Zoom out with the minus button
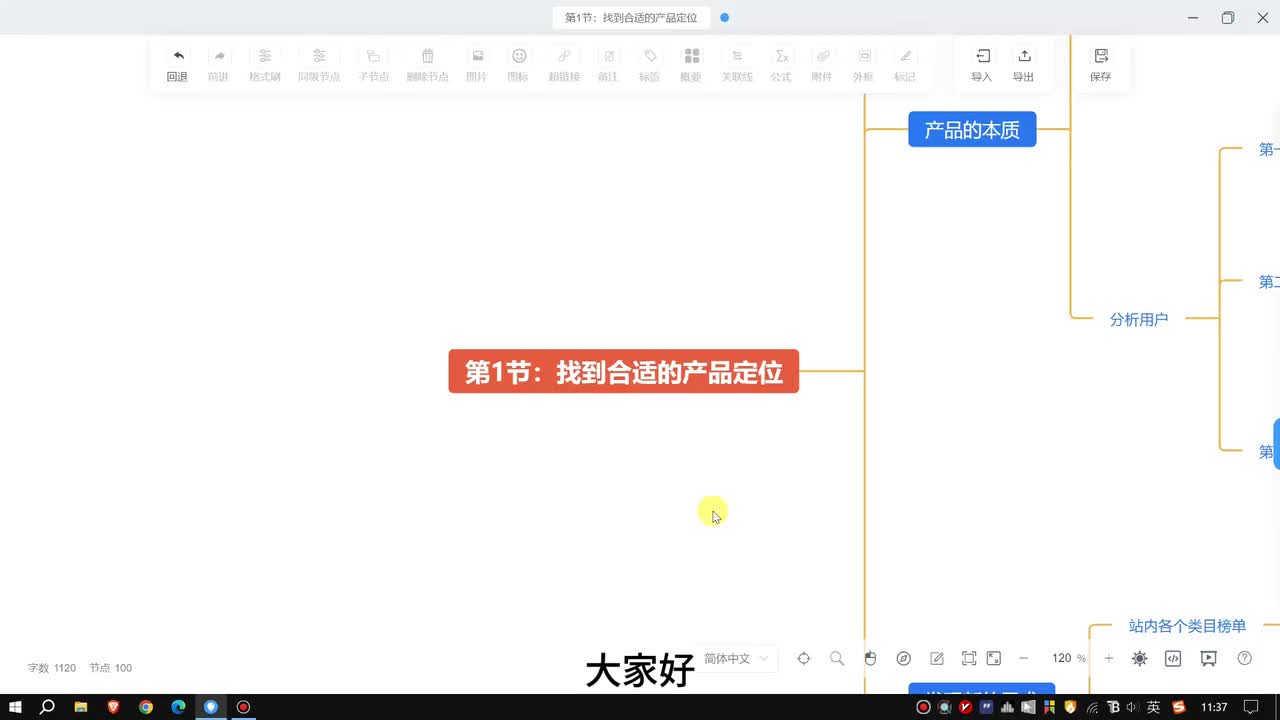Screen dimensions: 1280x720 point(1024,658)
